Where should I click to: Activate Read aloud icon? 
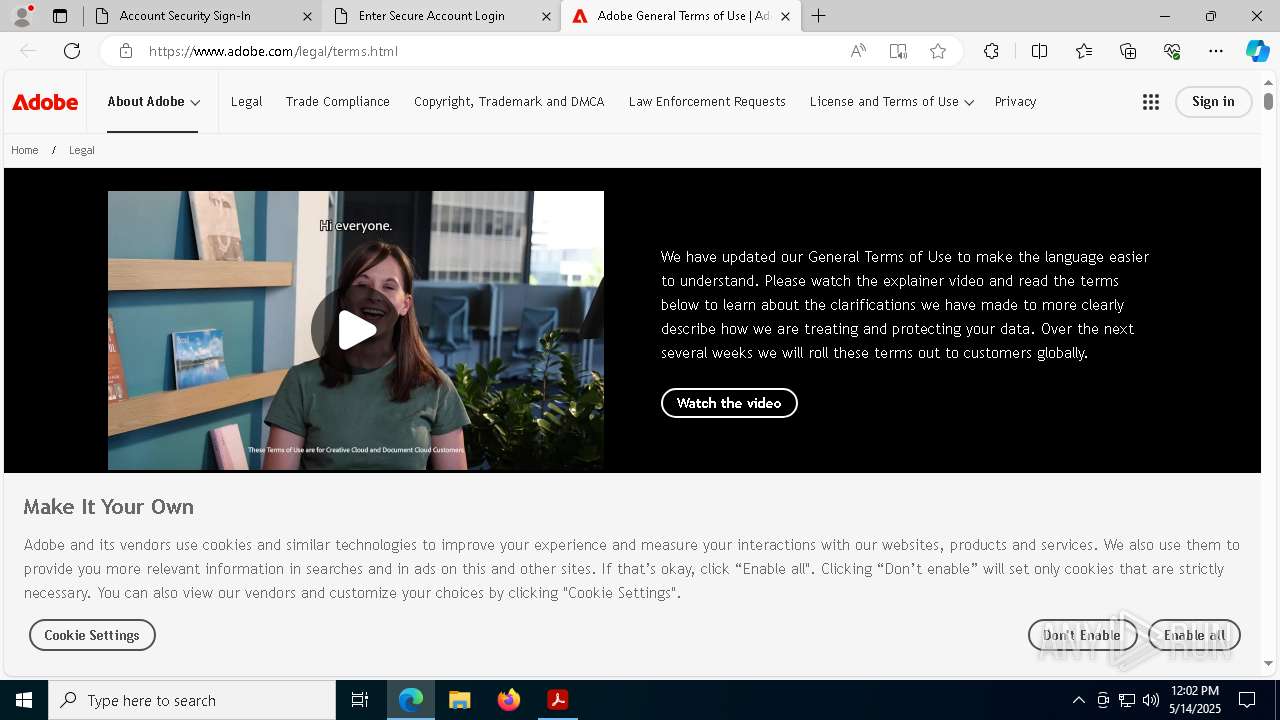(x=858, y=51)
